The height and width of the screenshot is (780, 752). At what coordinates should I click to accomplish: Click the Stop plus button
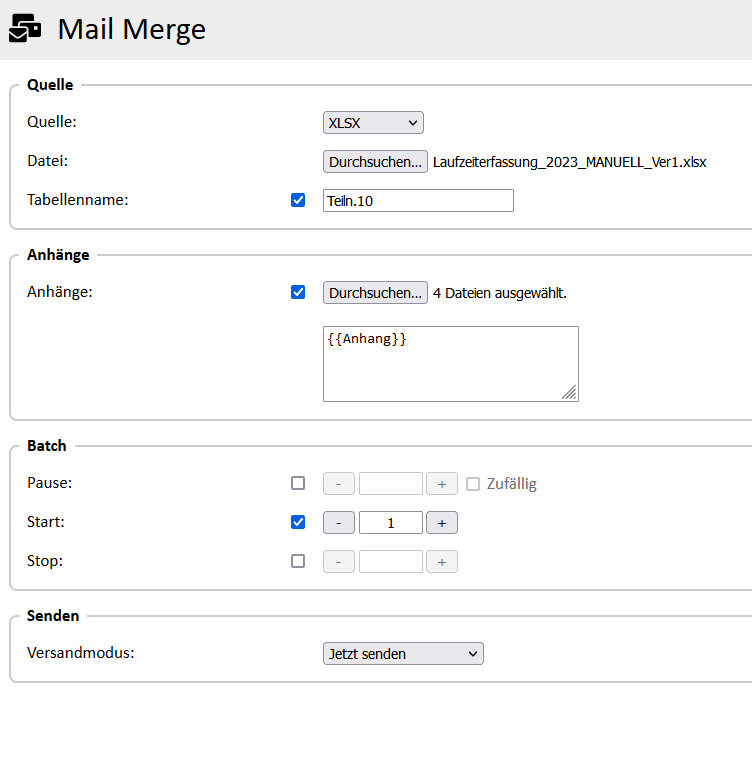(x=442, y=562)
